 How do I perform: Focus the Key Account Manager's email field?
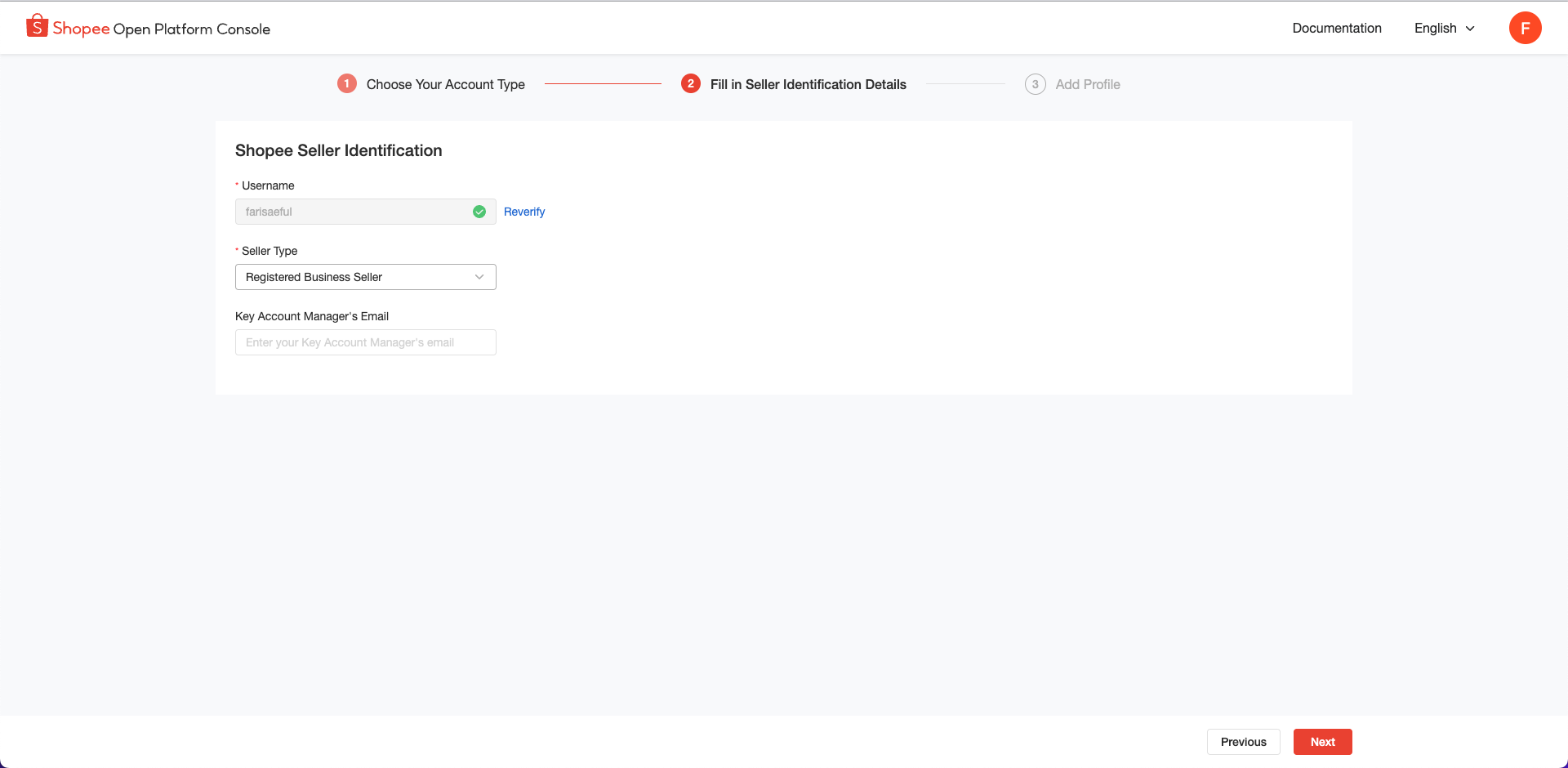tap(365, 342)
